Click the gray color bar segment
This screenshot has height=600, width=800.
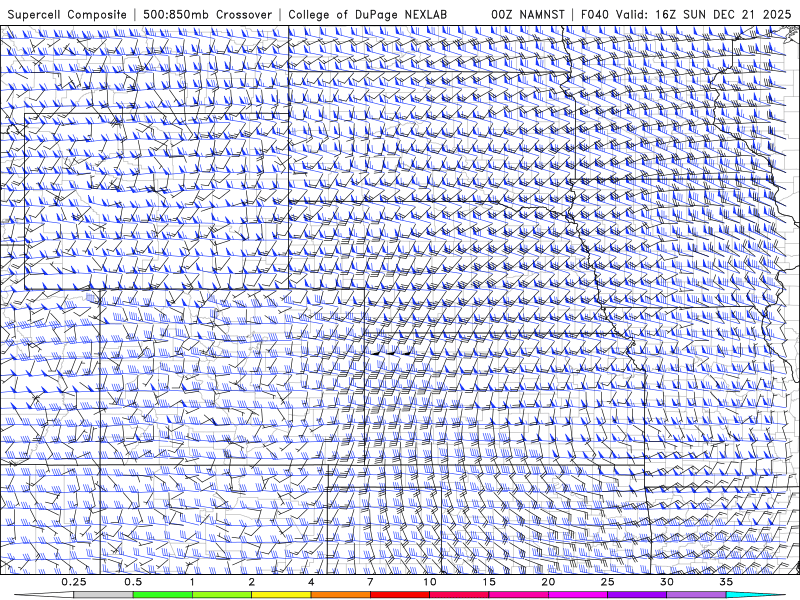[103, 595]
